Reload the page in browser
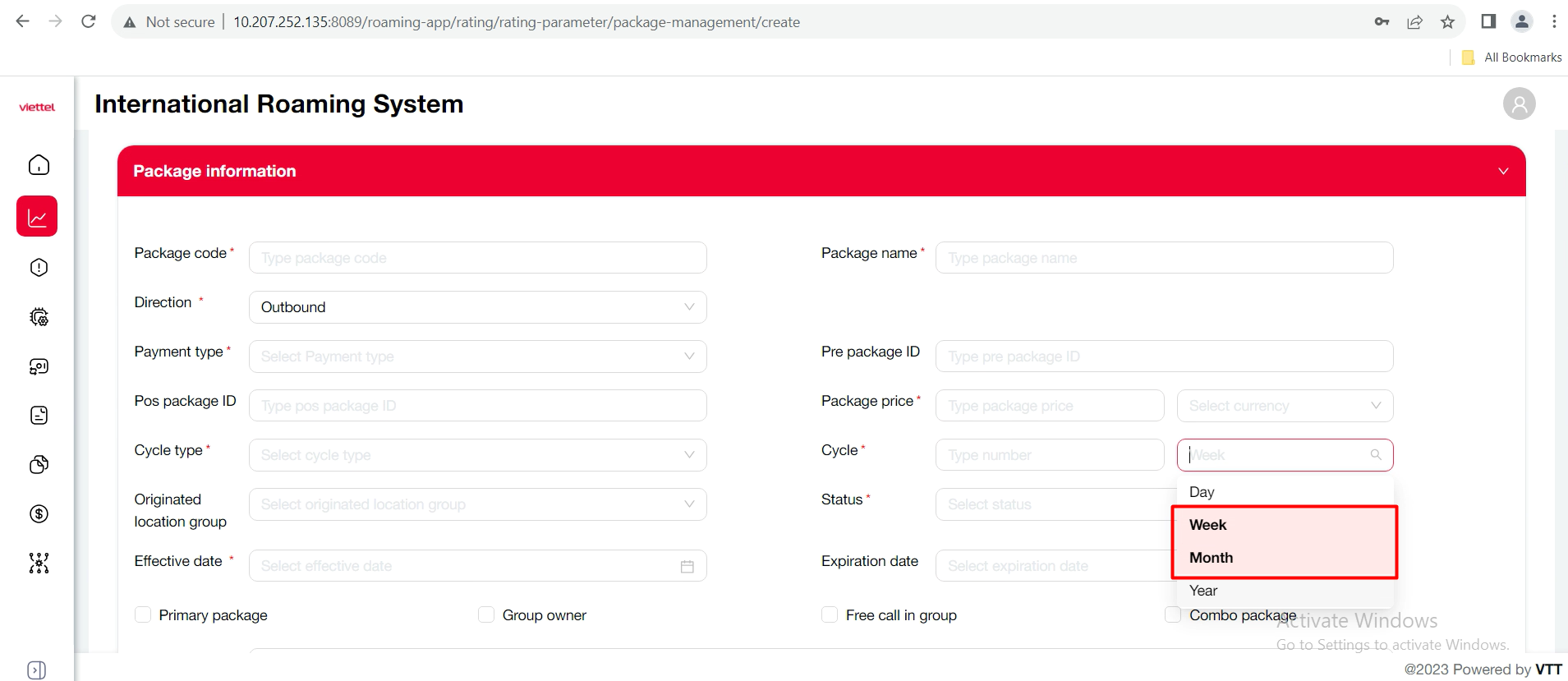The image size is (1568, 681). click(89, 22)
